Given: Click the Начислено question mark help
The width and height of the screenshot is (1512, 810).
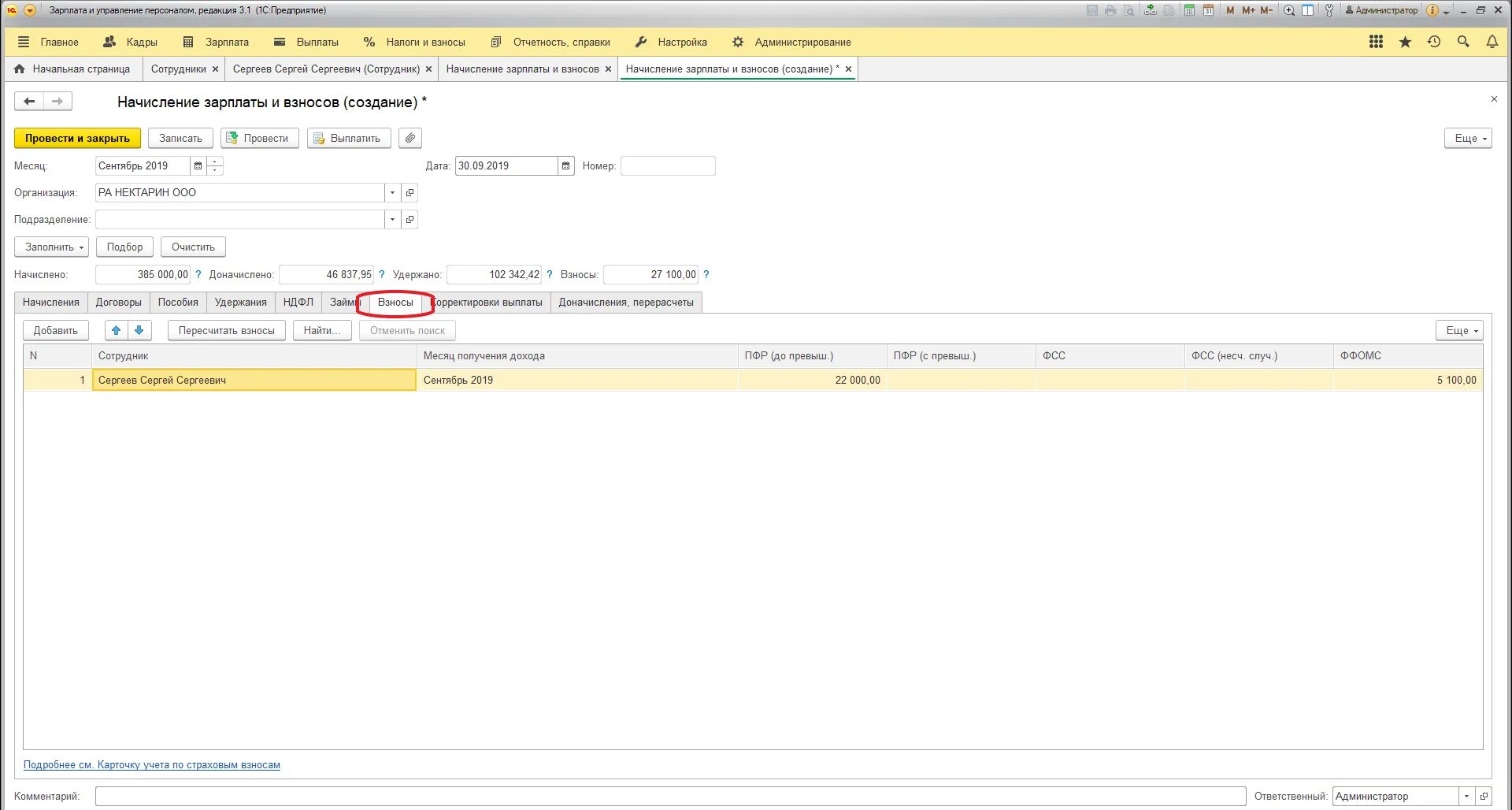Looking at the screenshot, I should point(198,274).
